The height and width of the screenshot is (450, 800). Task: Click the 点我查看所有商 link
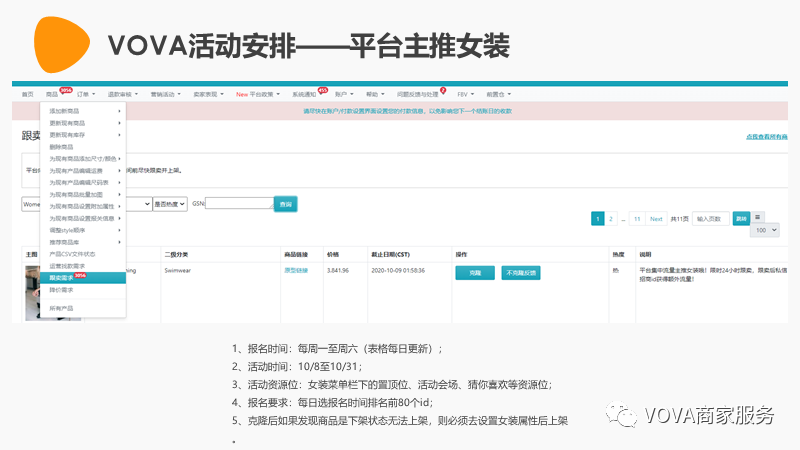[x=766, y=136]
